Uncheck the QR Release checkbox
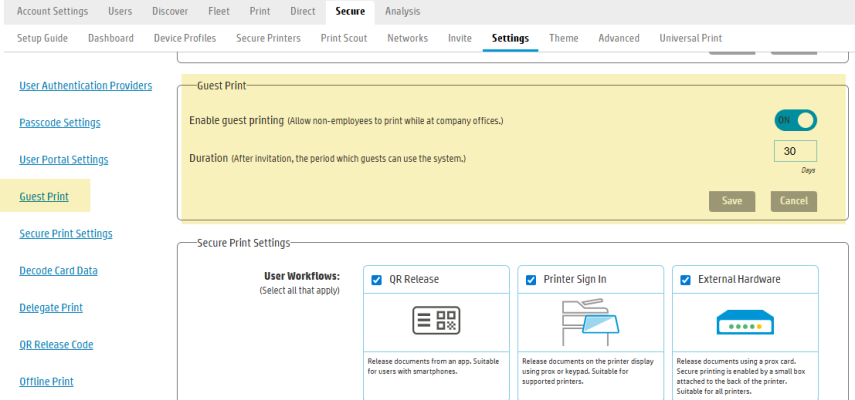This screenshot has width=855, height=400. pos(377,280)
